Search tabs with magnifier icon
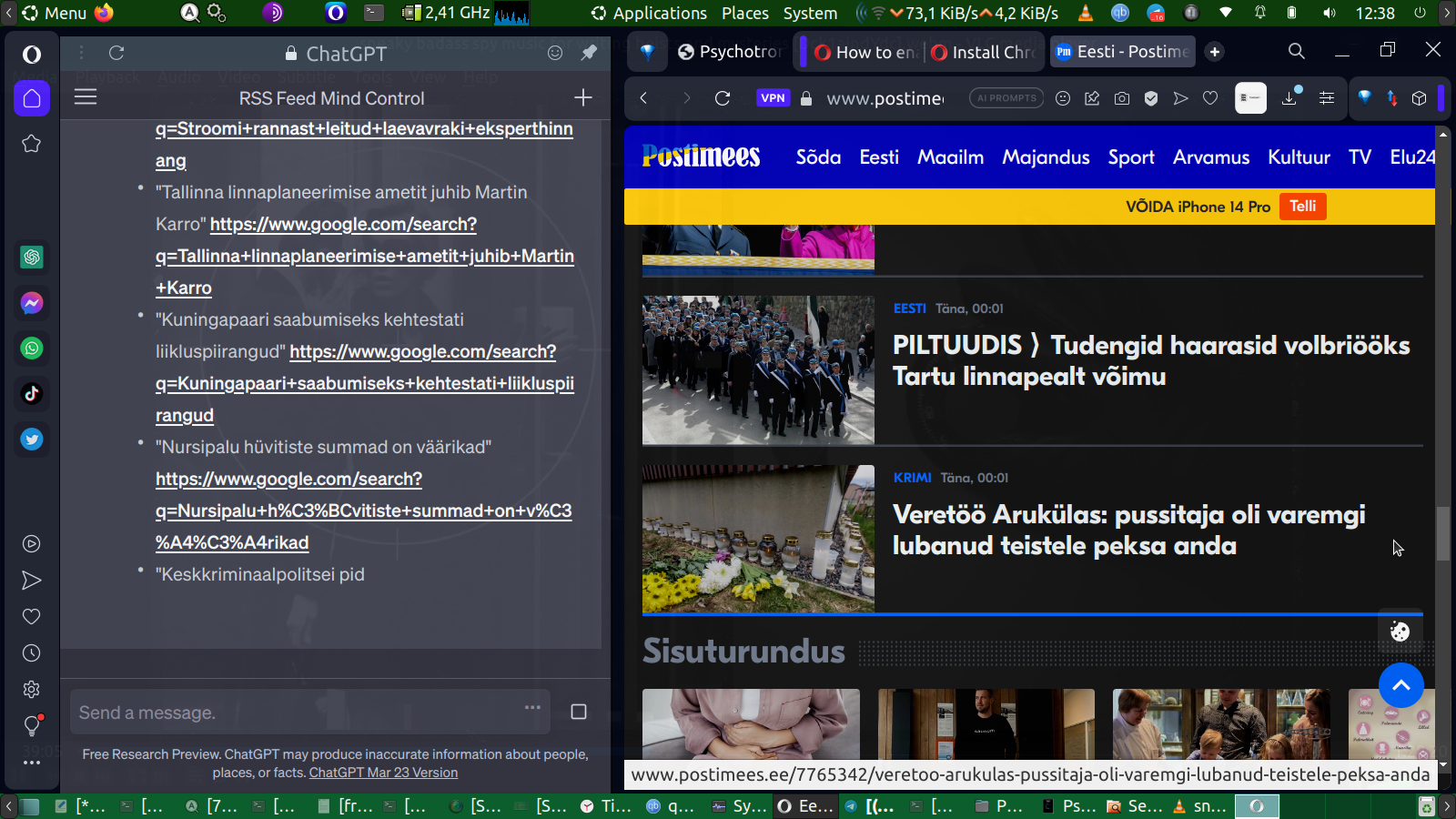This screenshot has width=1456, height=819. [x=1297, y=52]
